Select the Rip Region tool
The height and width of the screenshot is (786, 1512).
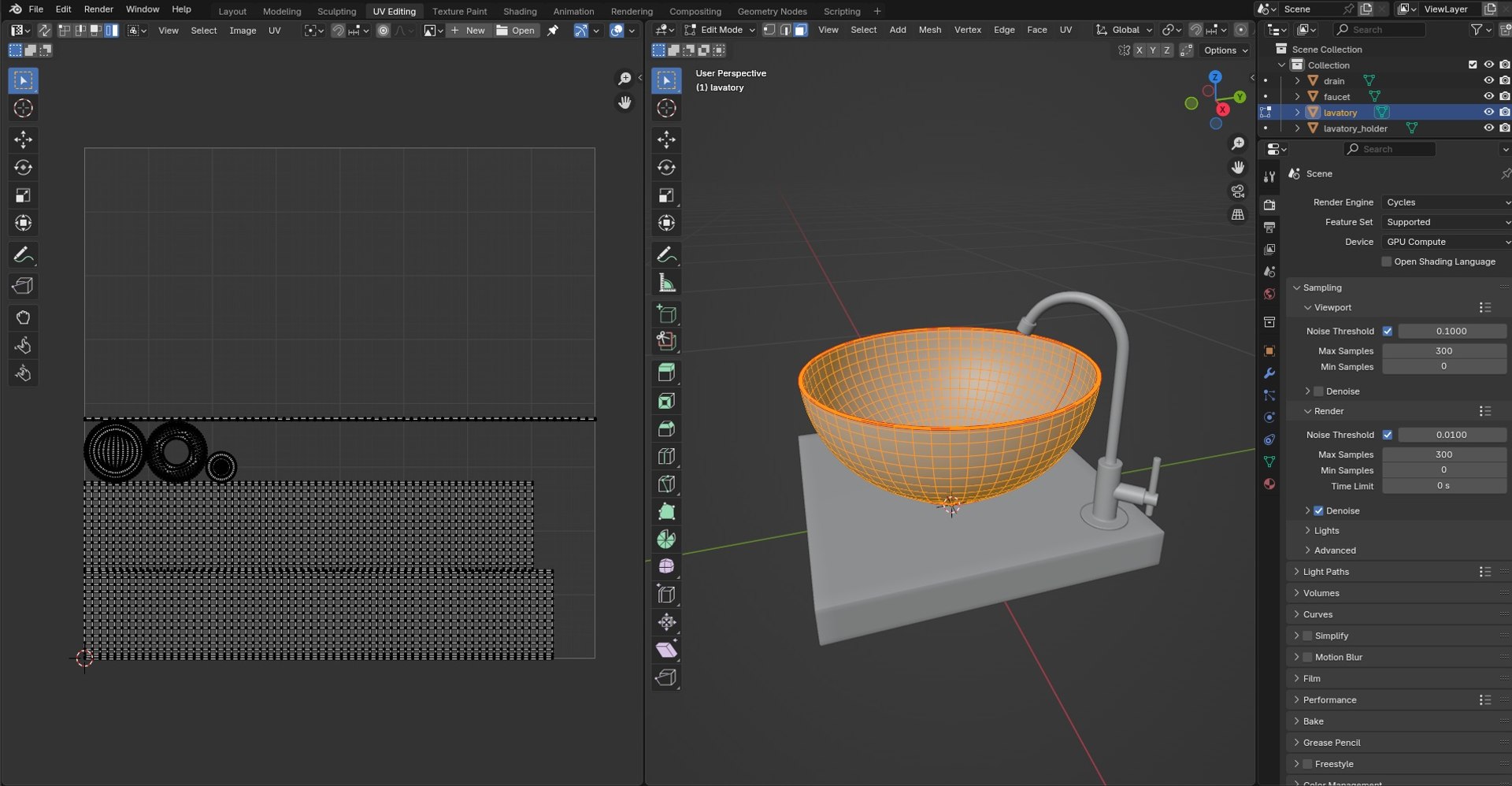tap(666, 677)
